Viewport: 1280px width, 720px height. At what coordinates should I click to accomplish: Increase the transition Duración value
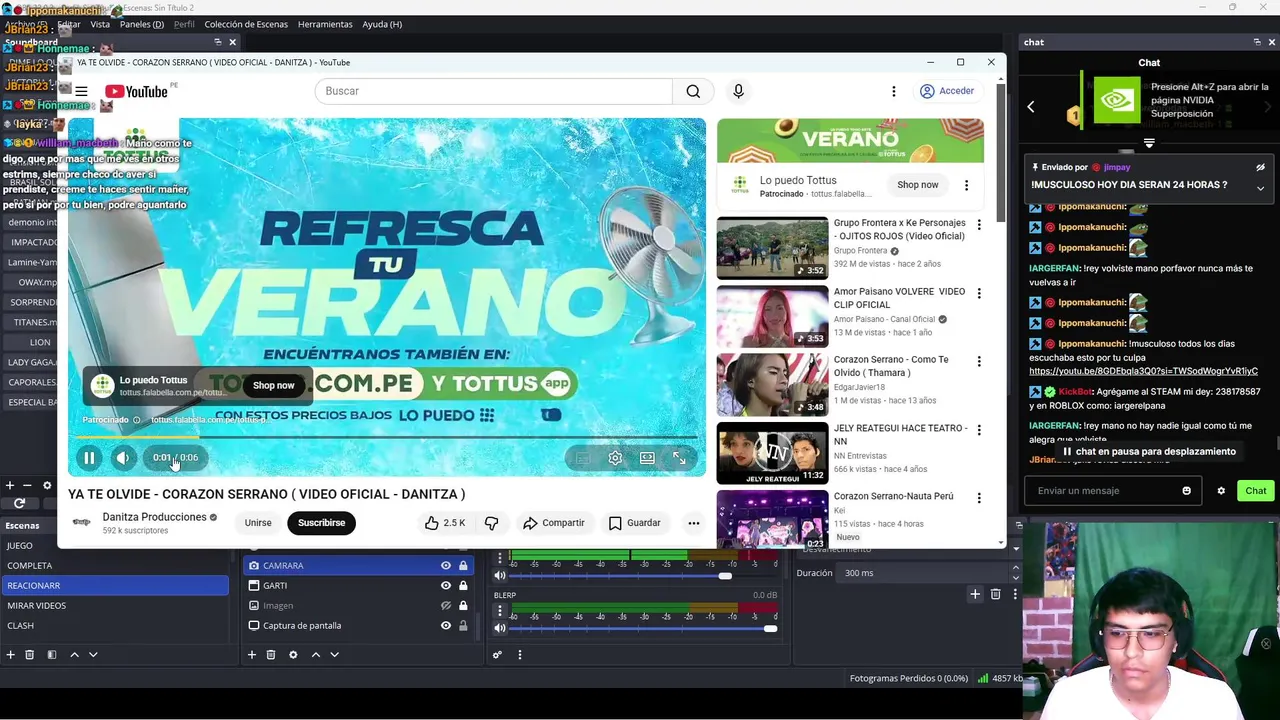pos(1016,570)
